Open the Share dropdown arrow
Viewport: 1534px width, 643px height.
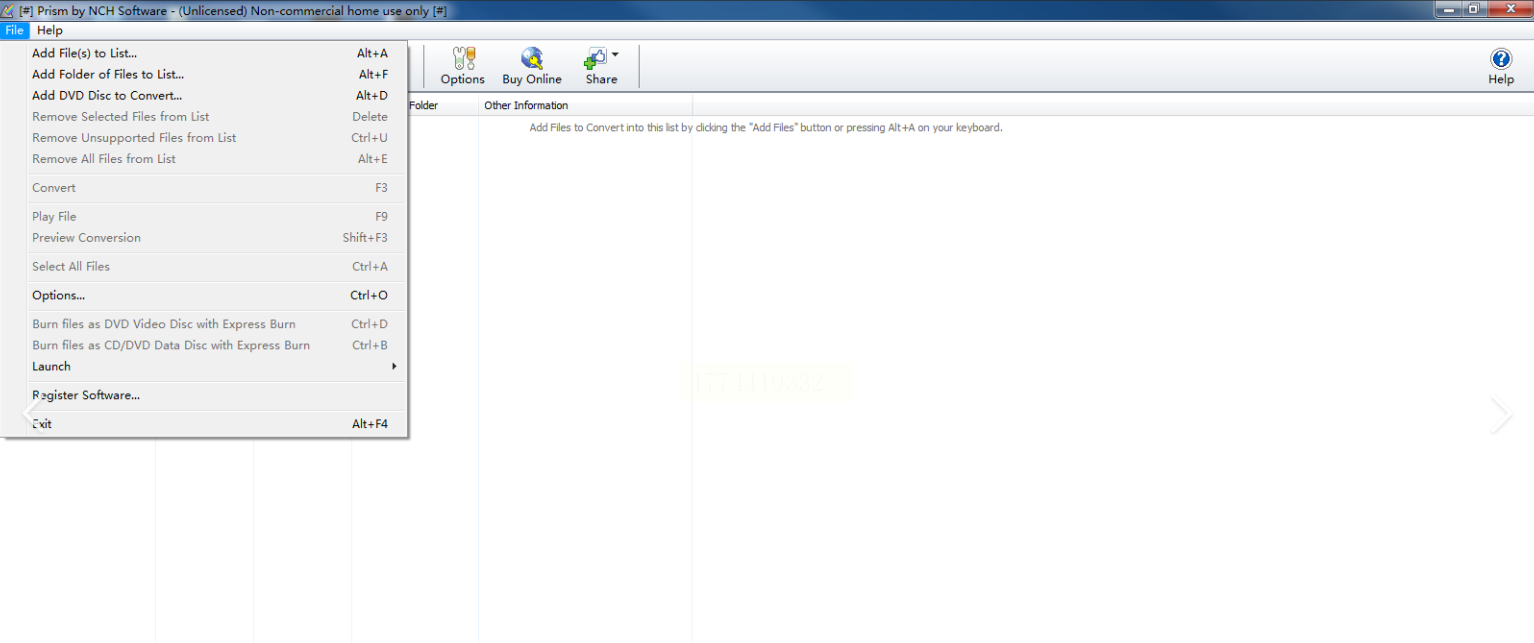[x=615, y=55]
